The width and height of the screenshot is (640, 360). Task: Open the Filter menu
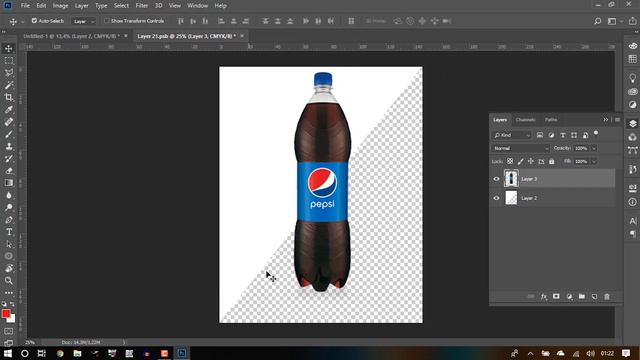point(142,6)
